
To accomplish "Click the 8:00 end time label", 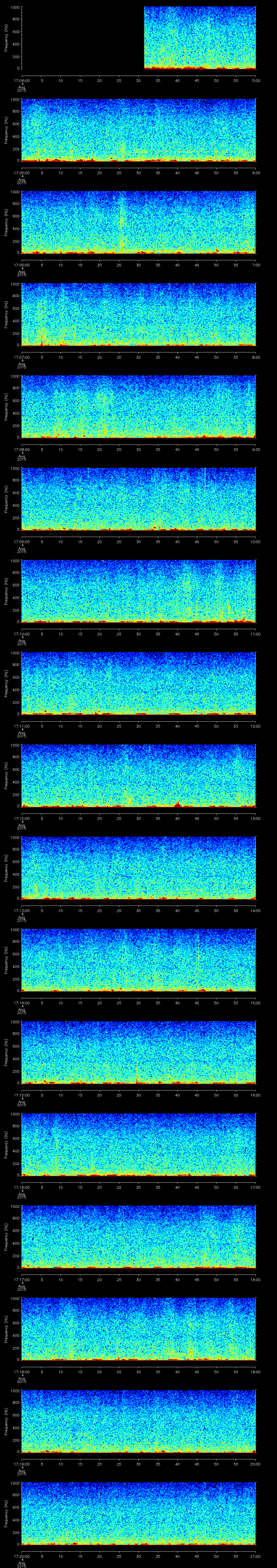I will (256, 357).
